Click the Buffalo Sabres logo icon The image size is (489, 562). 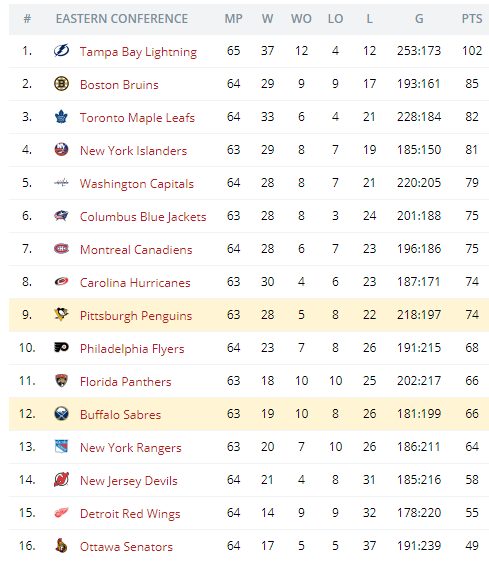pyautogui.click(x=61, y=414)
